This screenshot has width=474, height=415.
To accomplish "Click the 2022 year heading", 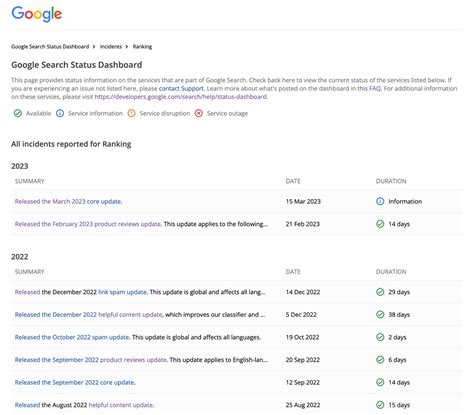I will [20, 257].
